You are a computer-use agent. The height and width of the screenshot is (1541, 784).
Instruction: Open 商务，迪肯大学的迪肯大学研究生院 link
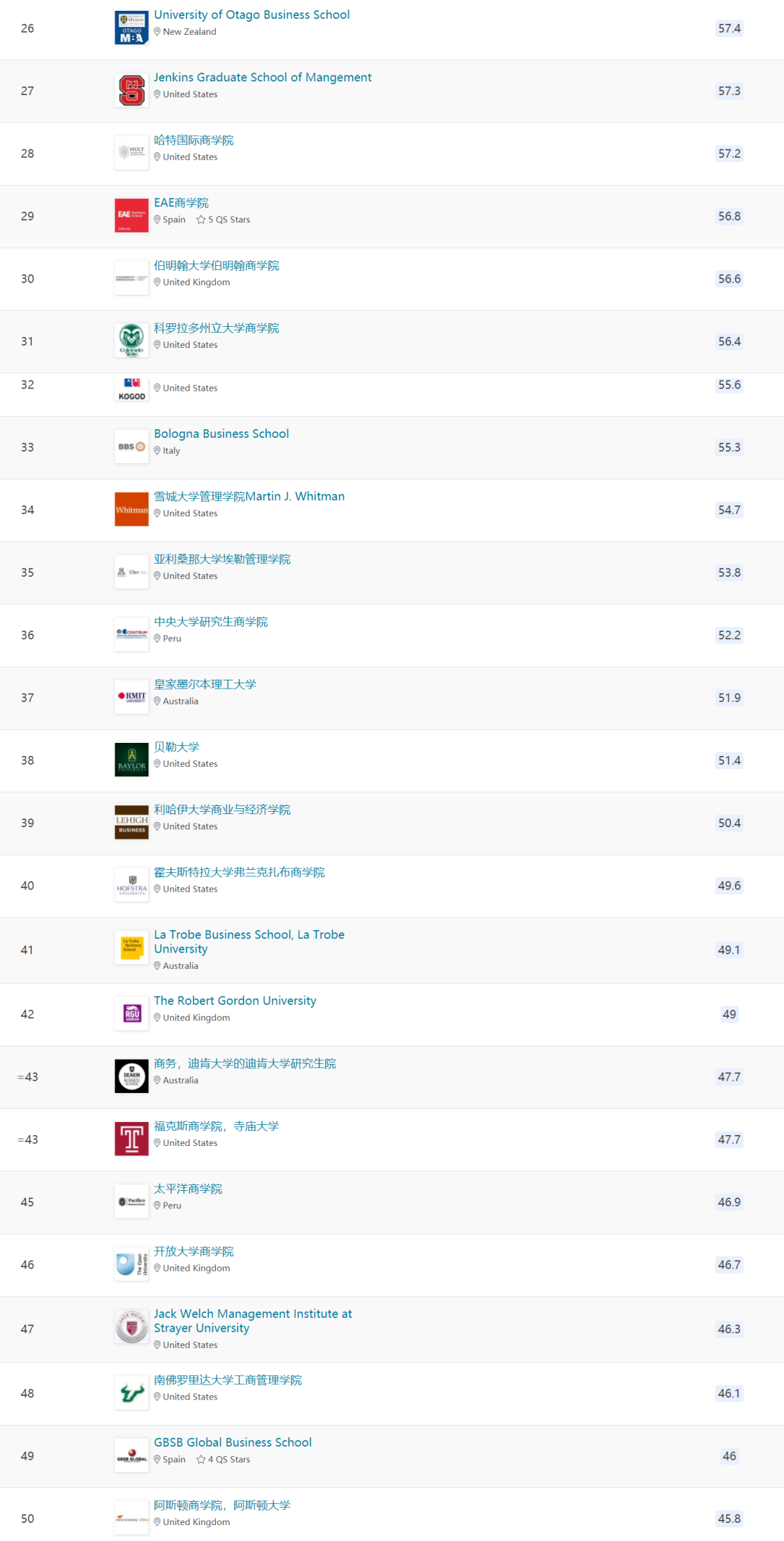click(x=245, y=1063)
